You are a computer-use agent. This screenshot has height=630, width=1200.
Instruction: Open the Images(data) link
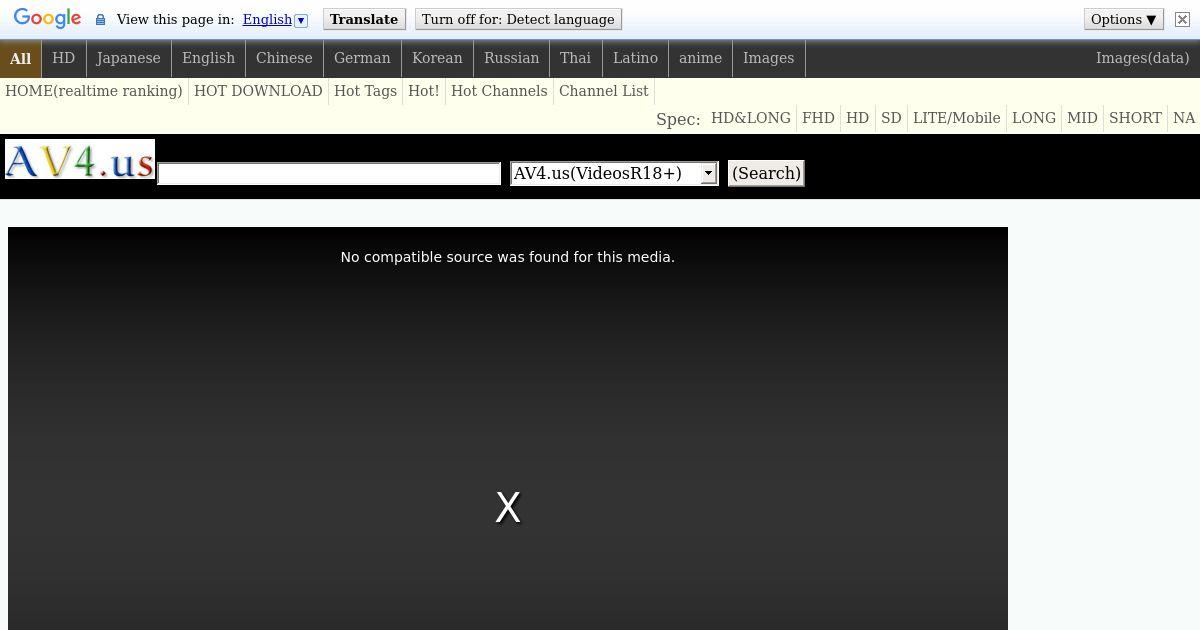pyautogui.click(x=1142, y=58)
